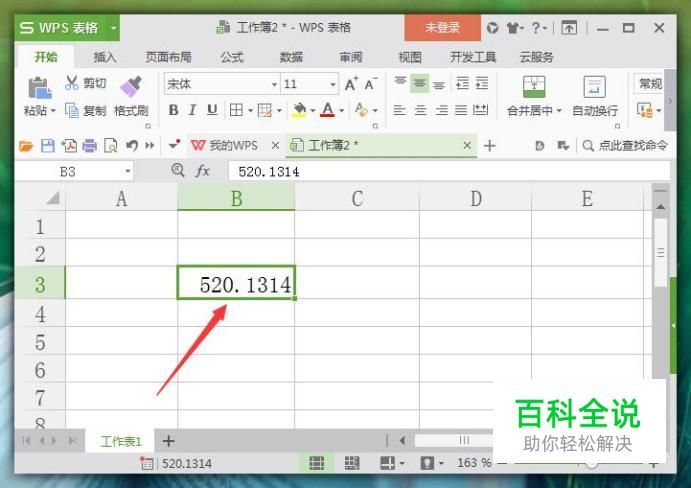Expand the Paste (粘贴) dropdown arrow
This screenshot has height=488, width=691.
pyautogui.click(x=53, y=110)
